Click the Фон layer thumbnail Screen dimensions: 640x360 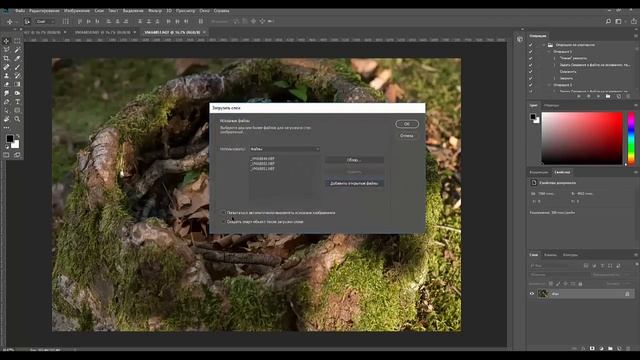point(542,293)
